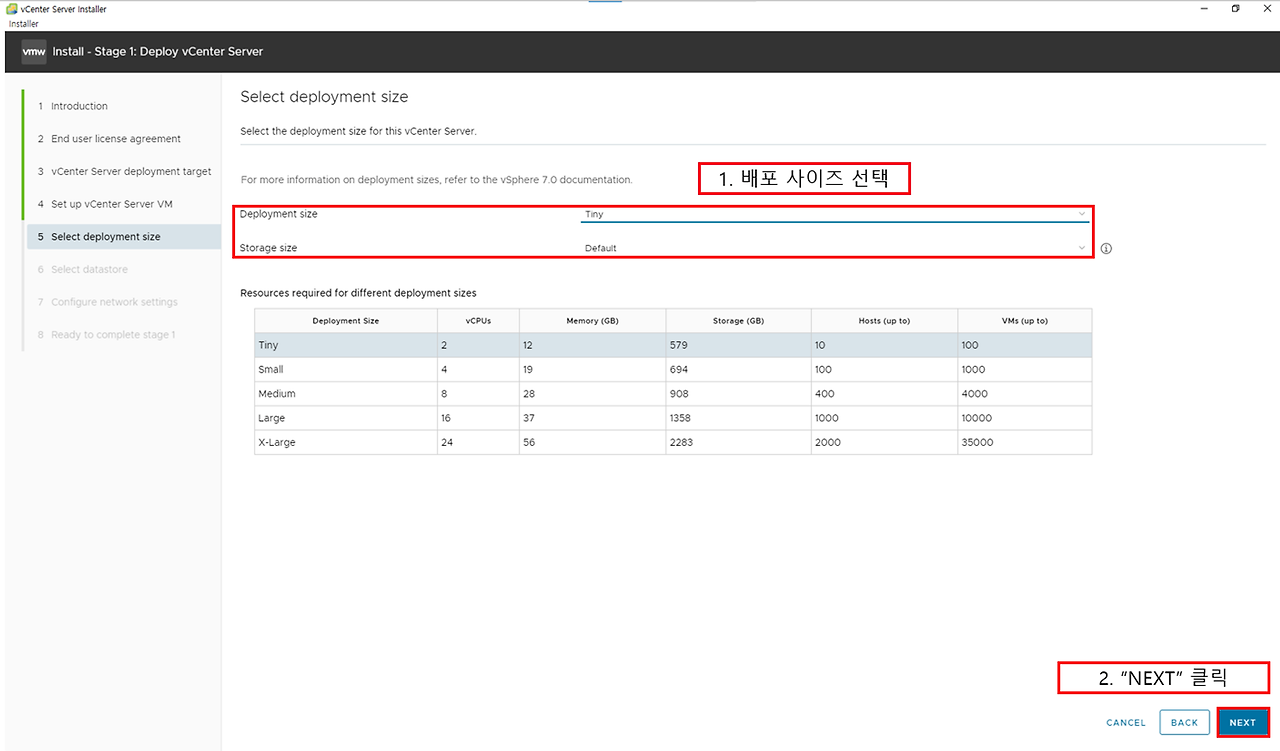Select the Tiny row in sizes table
The width and height of the screenshot is (1280, 751).
tap(673, 345)
